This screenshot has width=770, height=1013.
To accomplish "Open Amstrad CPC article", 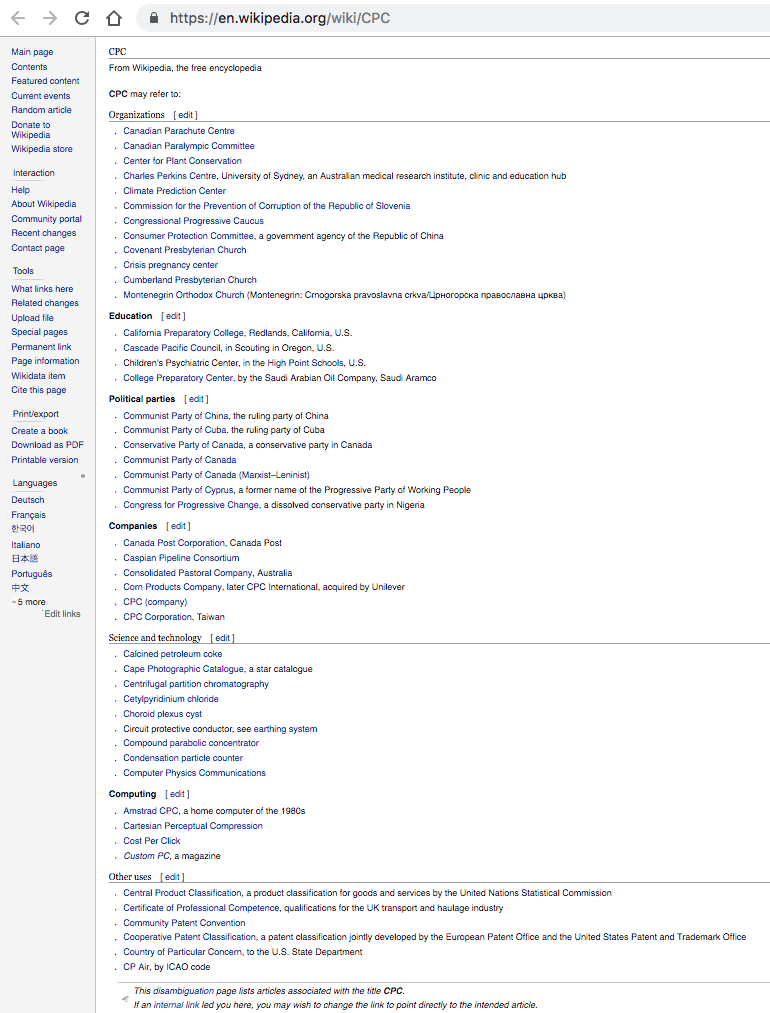I will point(151,811).
